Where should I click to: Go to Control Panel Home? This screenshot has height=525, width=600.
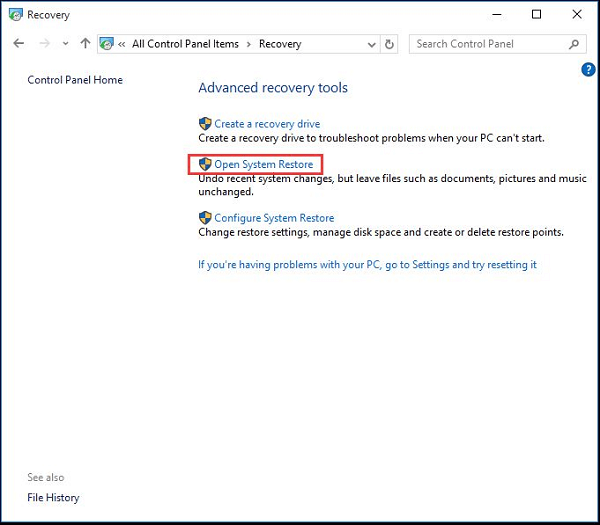pyautogui.click(x=75, y=80)
